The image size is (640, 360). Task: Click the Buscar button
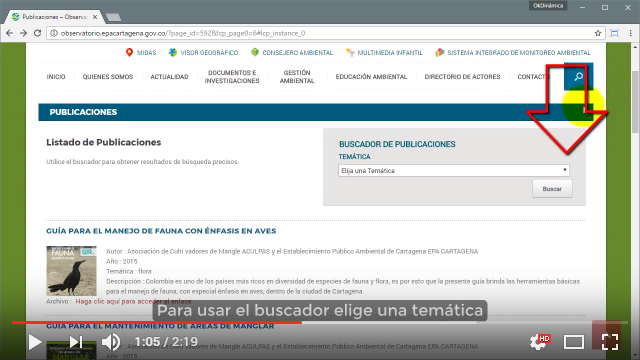552,189
